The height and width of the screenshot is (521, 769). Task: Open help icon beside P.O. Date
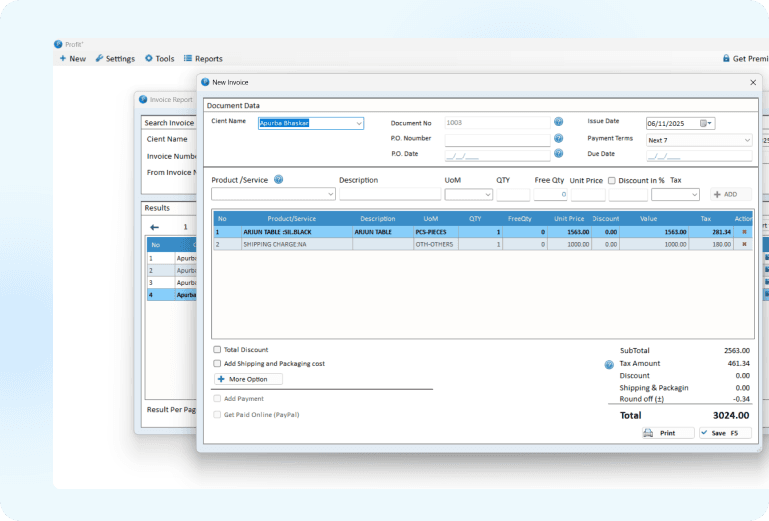tap(558, 154)
